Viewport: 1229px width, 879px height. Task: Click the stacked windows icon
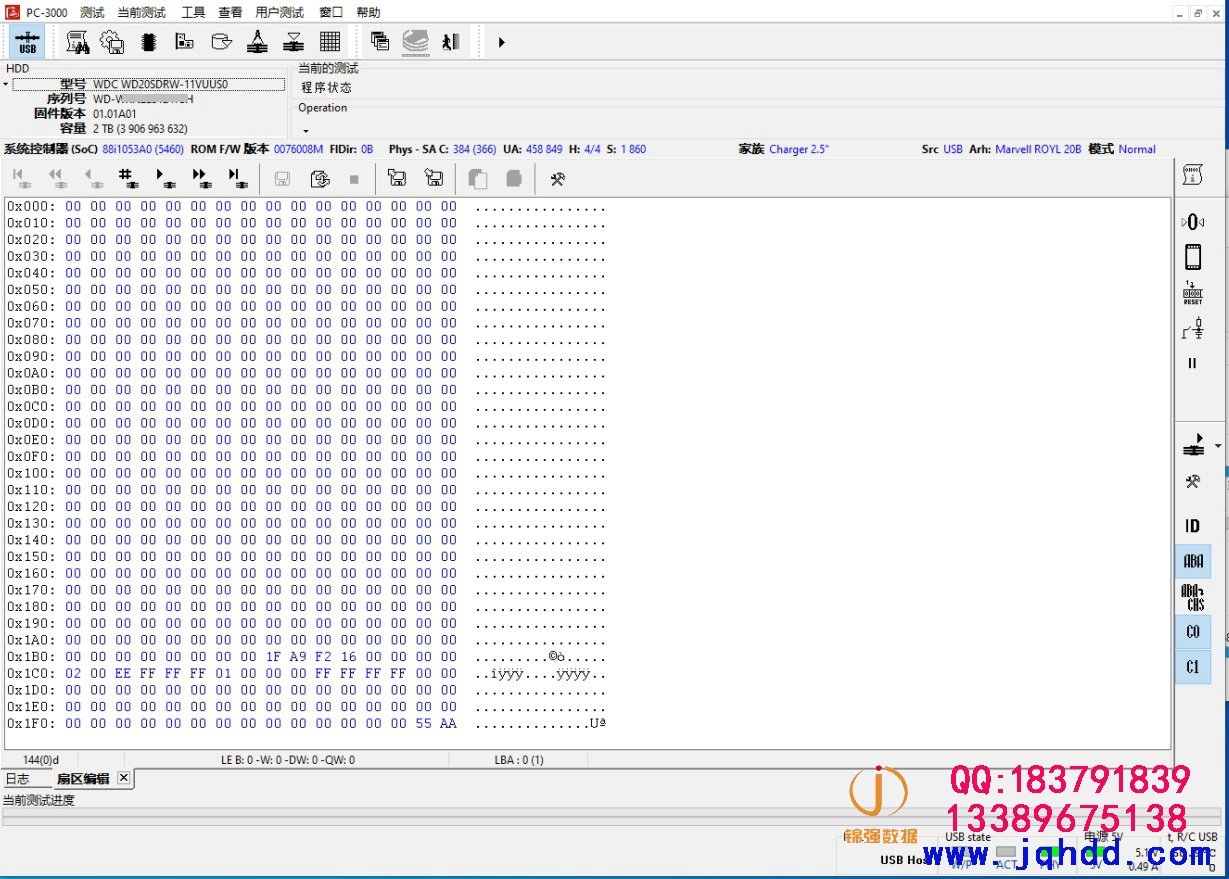pyautogui.click(x=380, y=42)
